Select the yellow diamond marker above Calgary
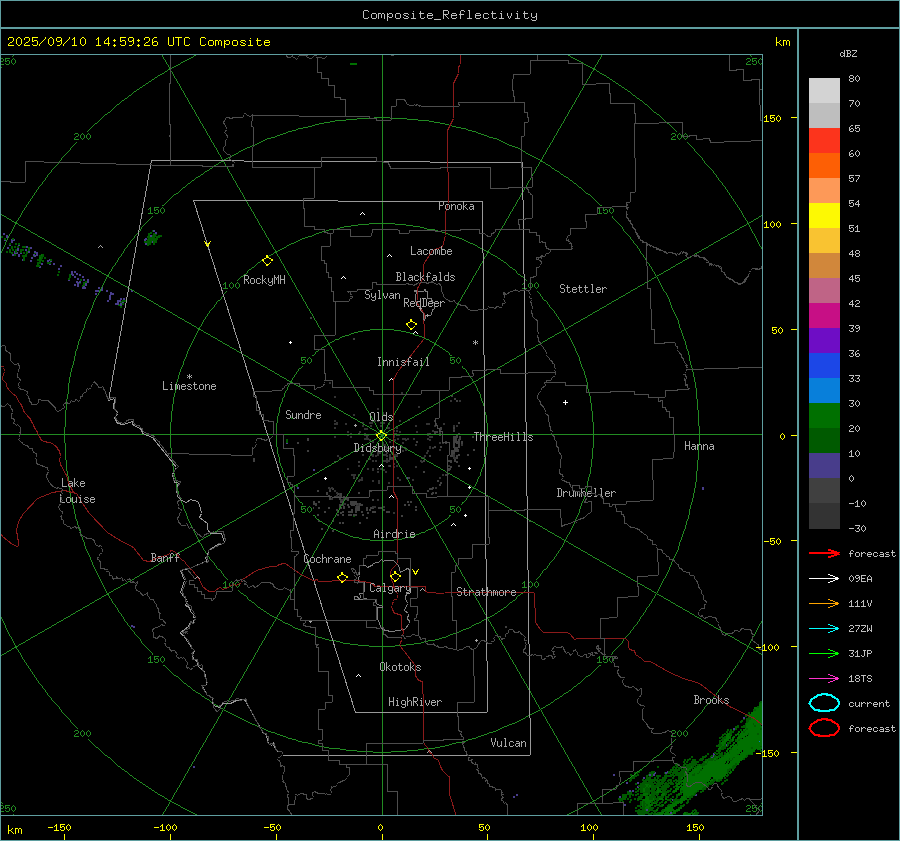 395,576
